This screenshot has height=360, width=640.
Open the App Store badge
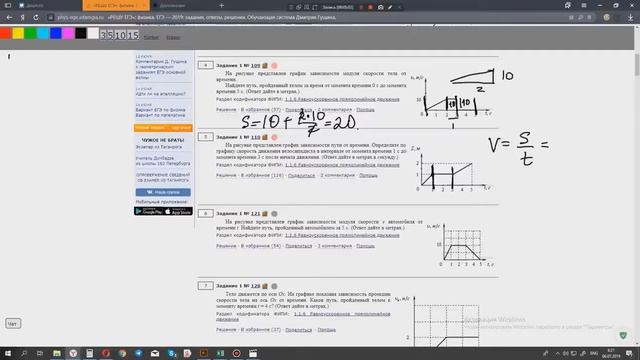pos(178,211)
